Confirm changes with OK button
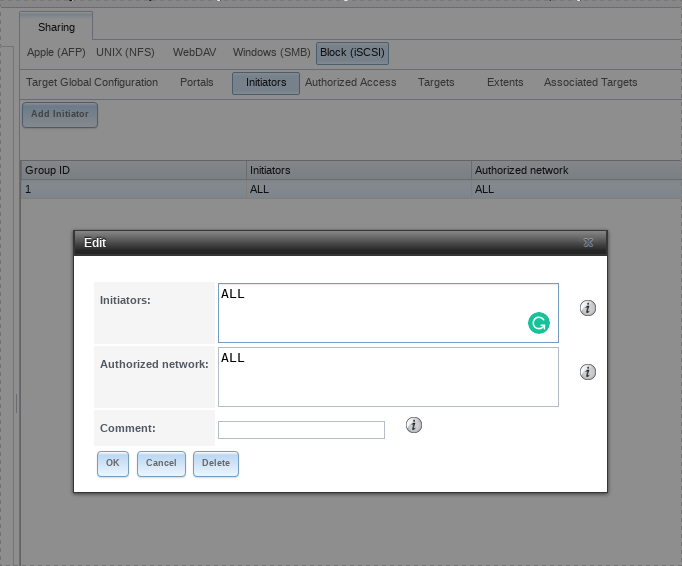The width and height of the screenshot is (682, 566). (x=113, y=463)
